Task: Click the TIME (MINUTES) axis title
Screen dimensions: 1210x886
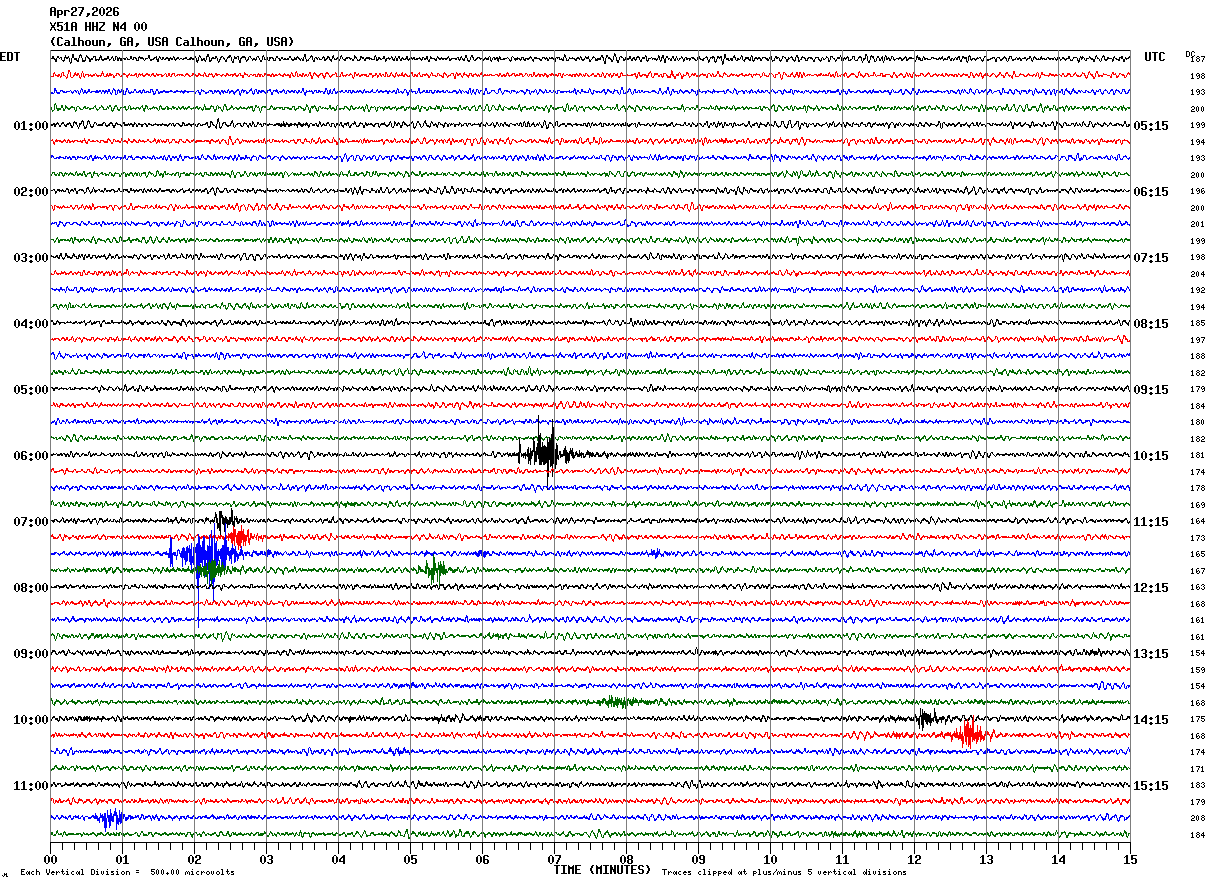Action: [x=602, y=870]
